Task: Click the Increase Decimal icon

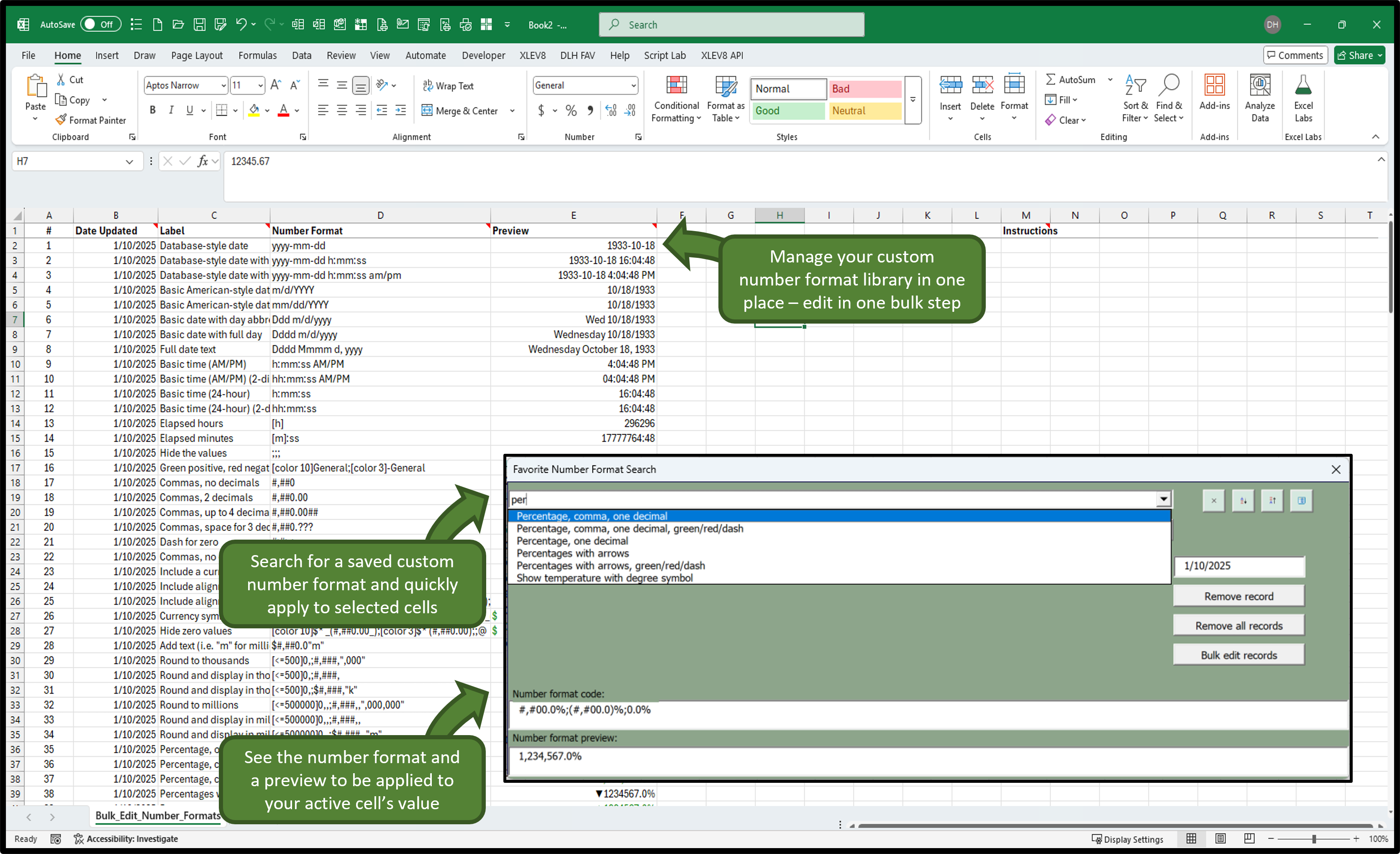Action: [611, 111]
